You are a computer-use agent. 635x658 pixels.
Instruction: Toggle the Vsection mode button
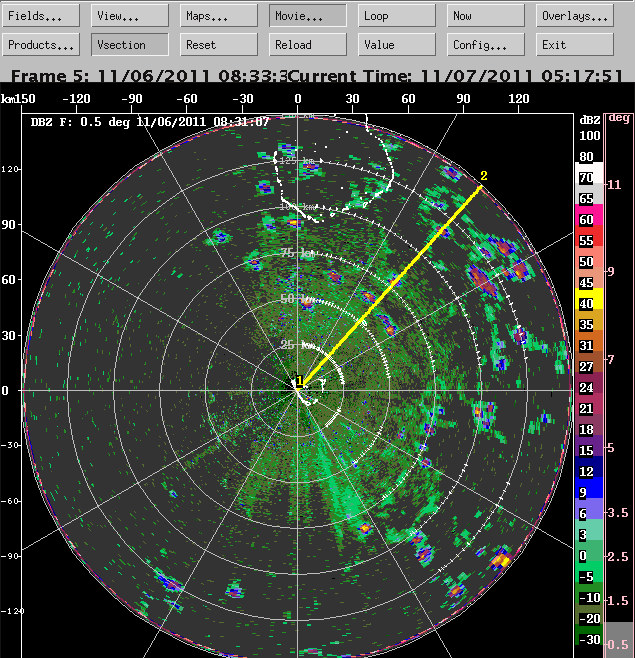130,44
